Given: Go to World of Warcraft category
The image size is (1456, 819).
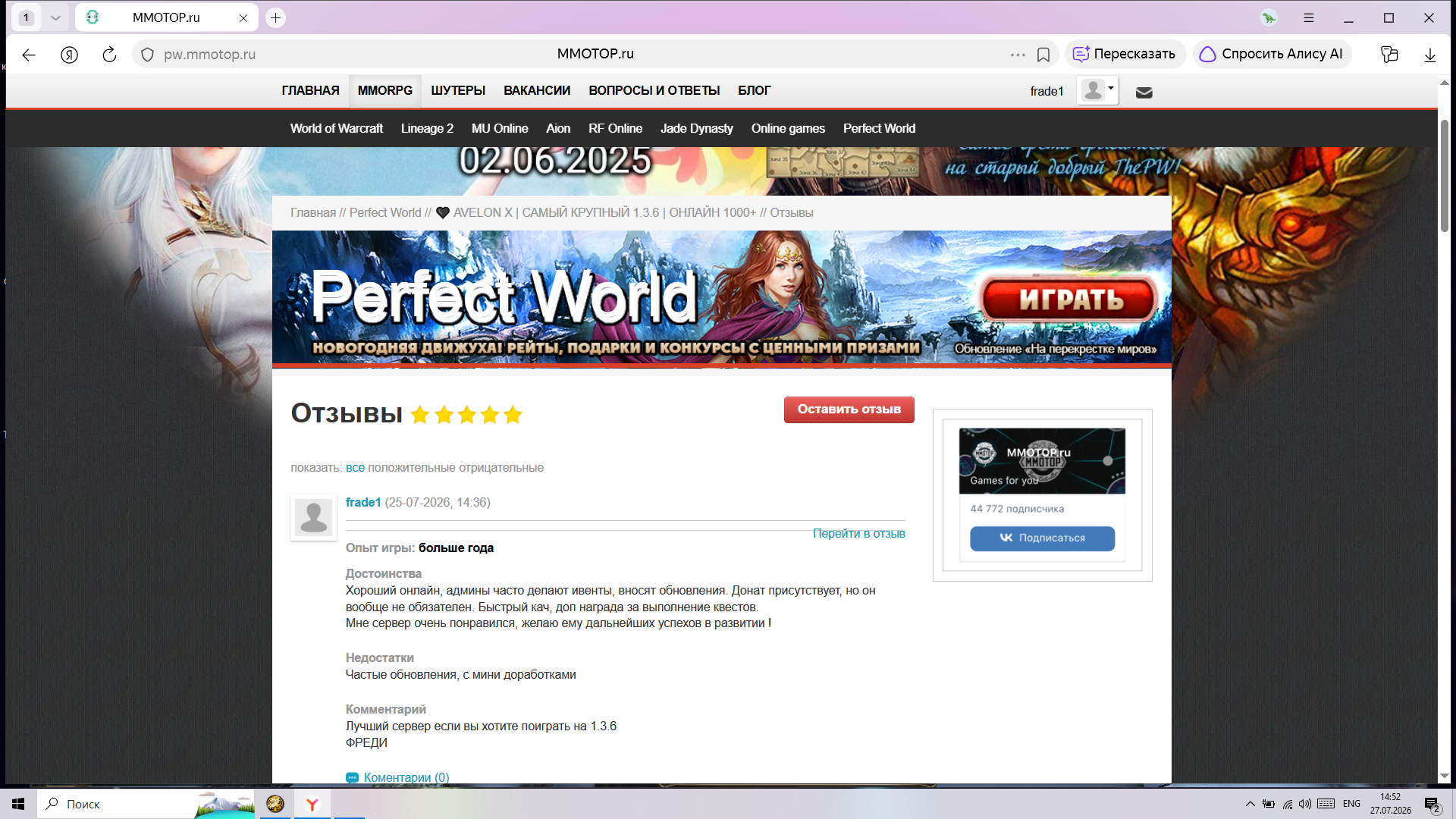Looking at the screenshot, I should pyautogui.click(x=337, y=129).
